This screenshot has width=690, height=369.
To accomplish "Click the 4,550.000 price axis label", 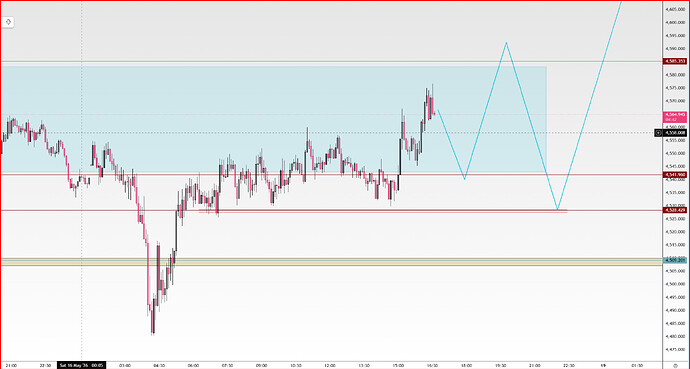I will [675, 153].
